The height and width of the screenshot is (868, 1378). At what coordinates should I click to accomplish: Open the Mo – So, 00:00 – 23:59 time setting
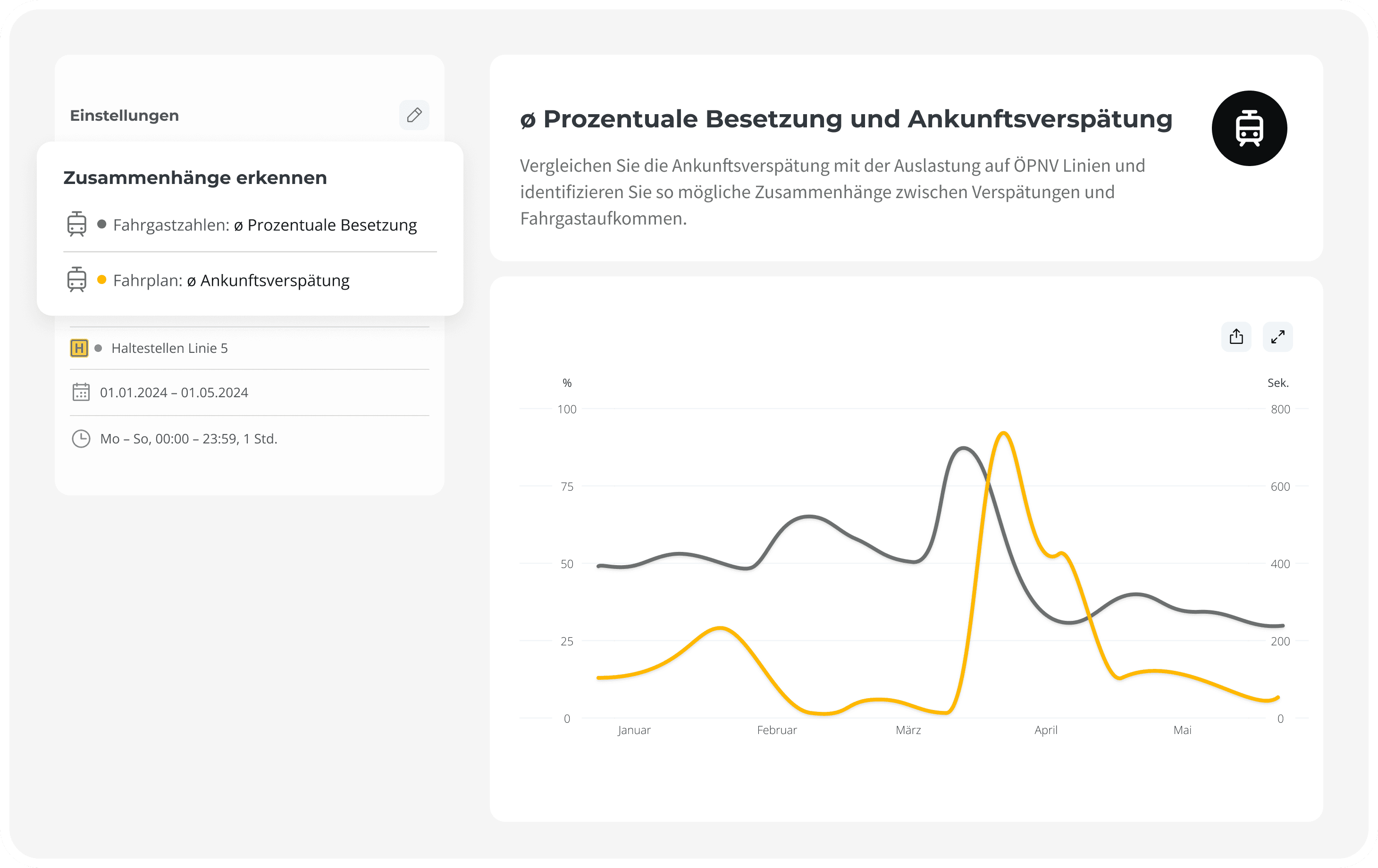click(250, 439)
